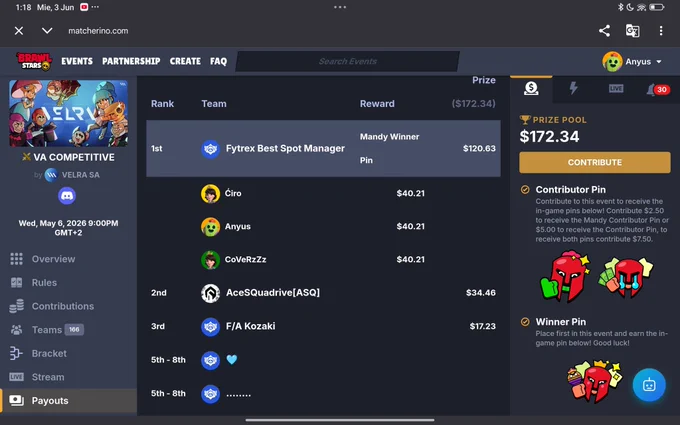Open the Teams section
The height and width of the screenshot is (425, 680).
pyautogui.click(x=47, y=330)
